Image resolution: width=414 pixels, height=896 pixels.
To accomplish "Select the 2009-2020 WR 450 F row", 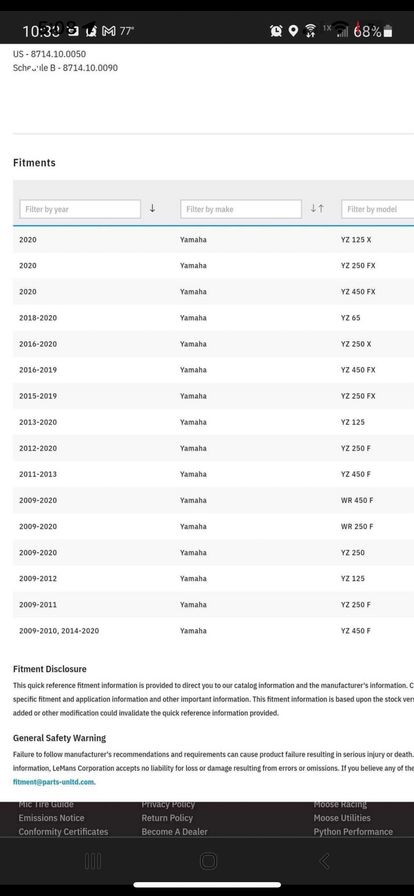I will pyautogui.click(x=213, y=500).
